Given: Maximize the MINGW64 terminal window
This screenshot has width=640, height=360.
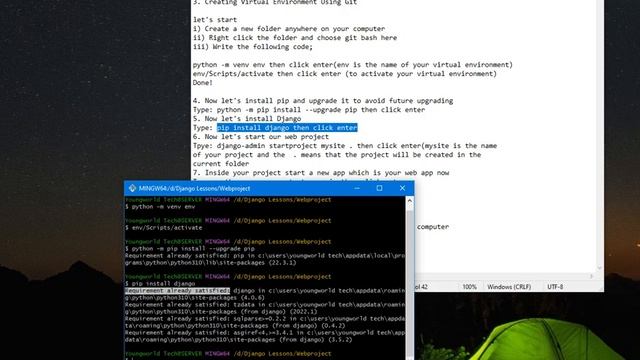Looking at the screenshot, I should (380, 188).
